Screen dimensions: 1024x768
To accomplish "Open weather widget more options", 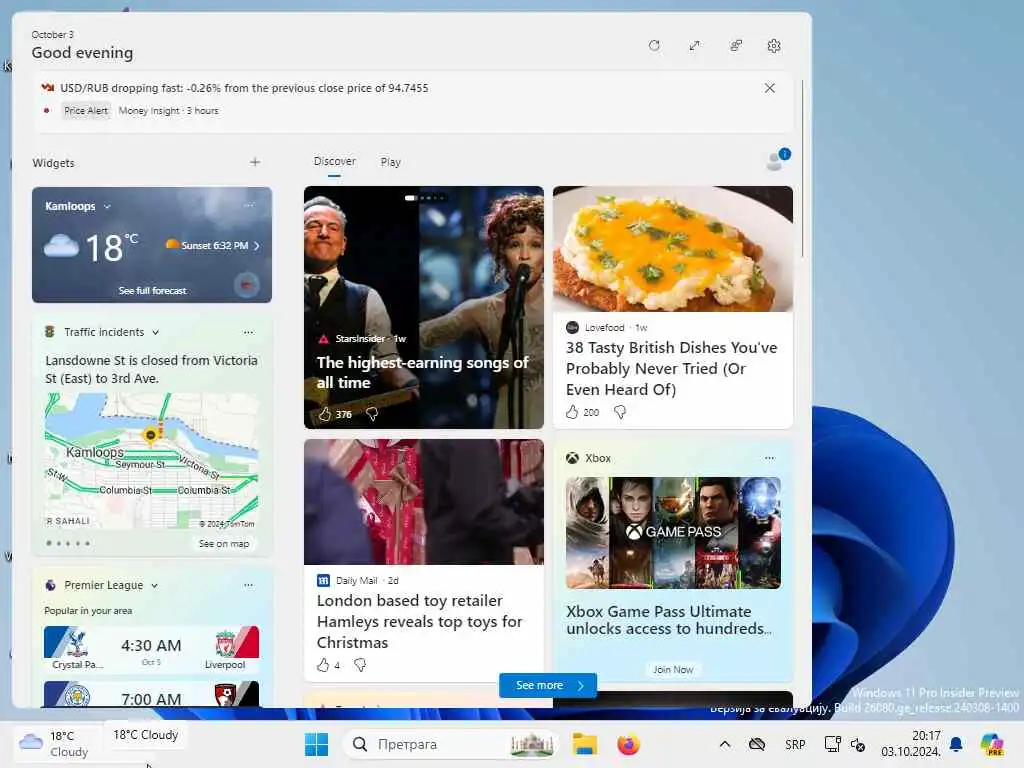I will pos(249,206).
